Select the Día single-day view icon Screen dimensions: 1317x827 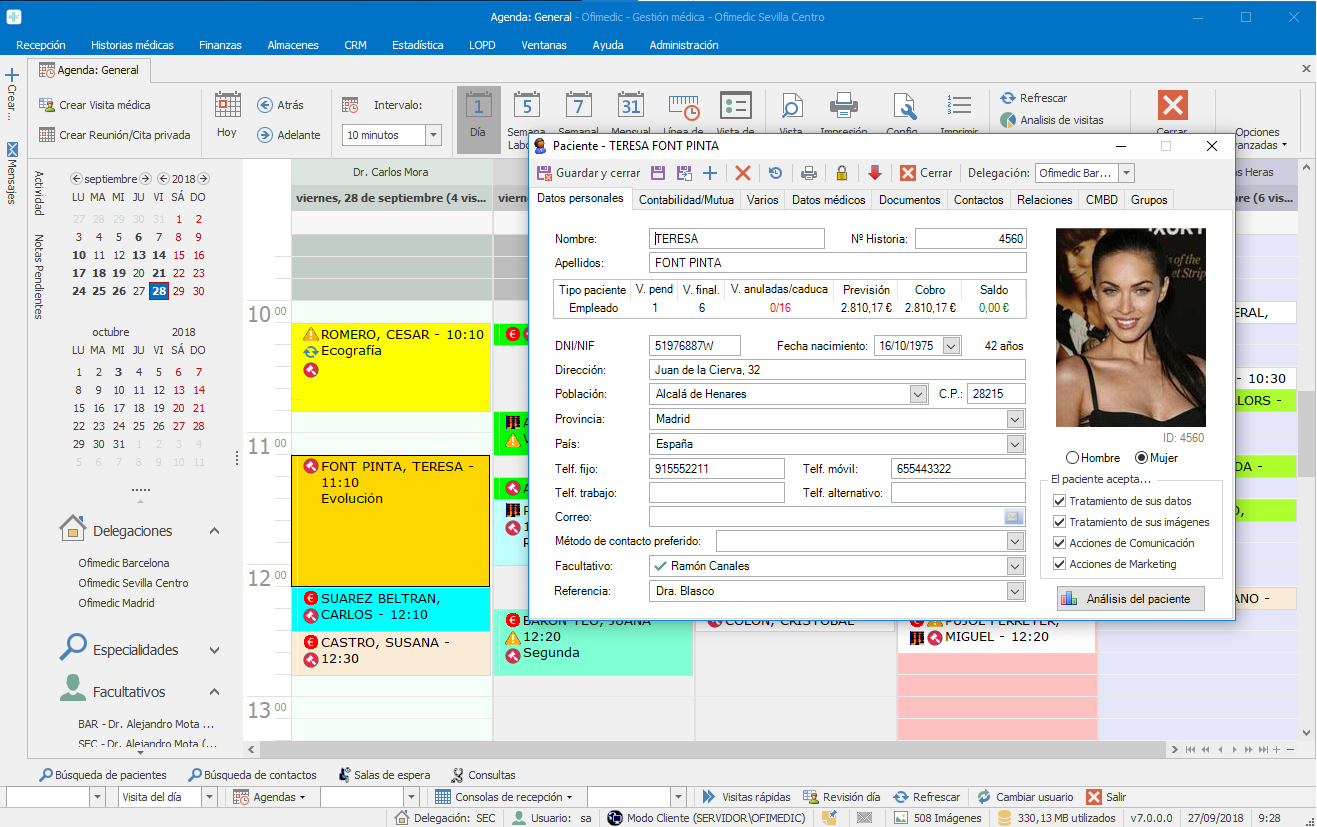point(478,108)
